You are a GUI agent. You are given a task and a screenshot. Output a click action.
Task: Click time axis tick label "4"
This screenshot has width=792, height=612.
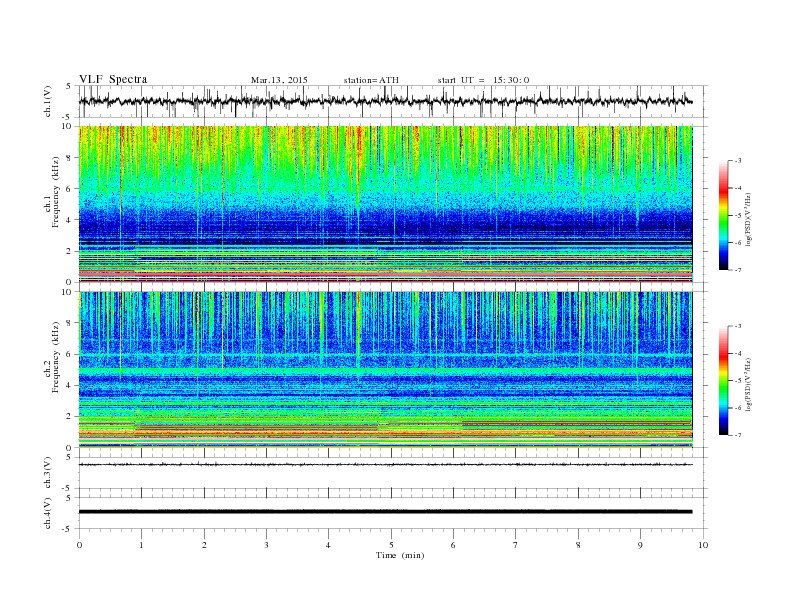click(328, 545)
